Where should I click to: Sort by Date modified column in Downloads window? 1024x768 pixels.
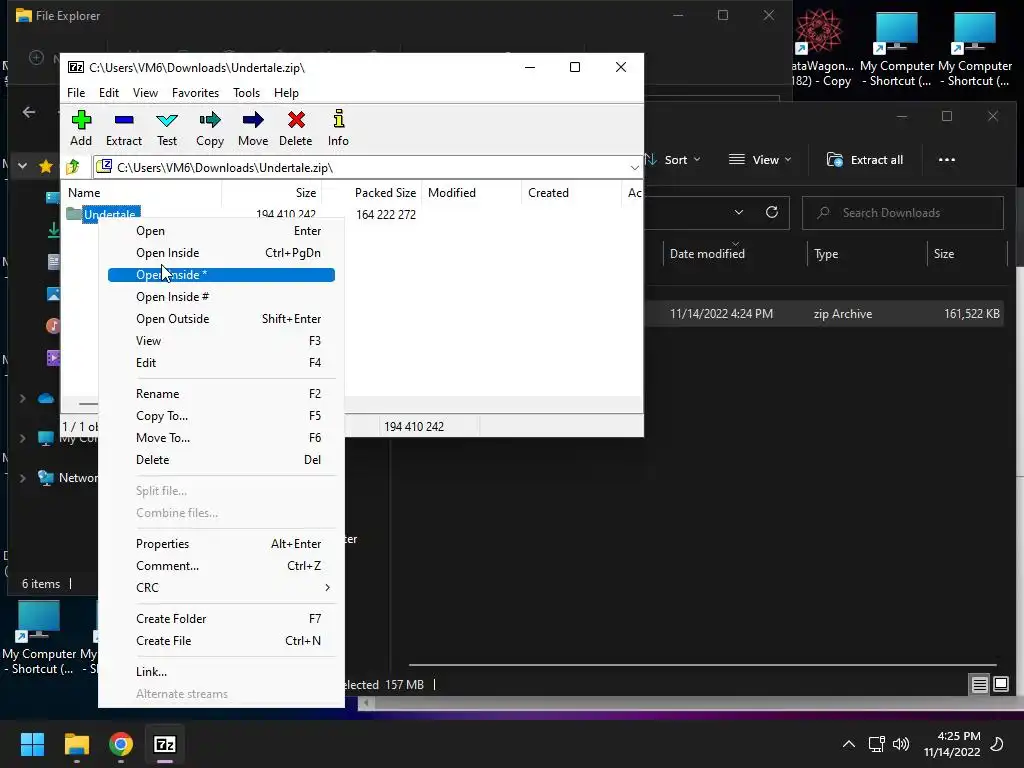click(735, 253)
